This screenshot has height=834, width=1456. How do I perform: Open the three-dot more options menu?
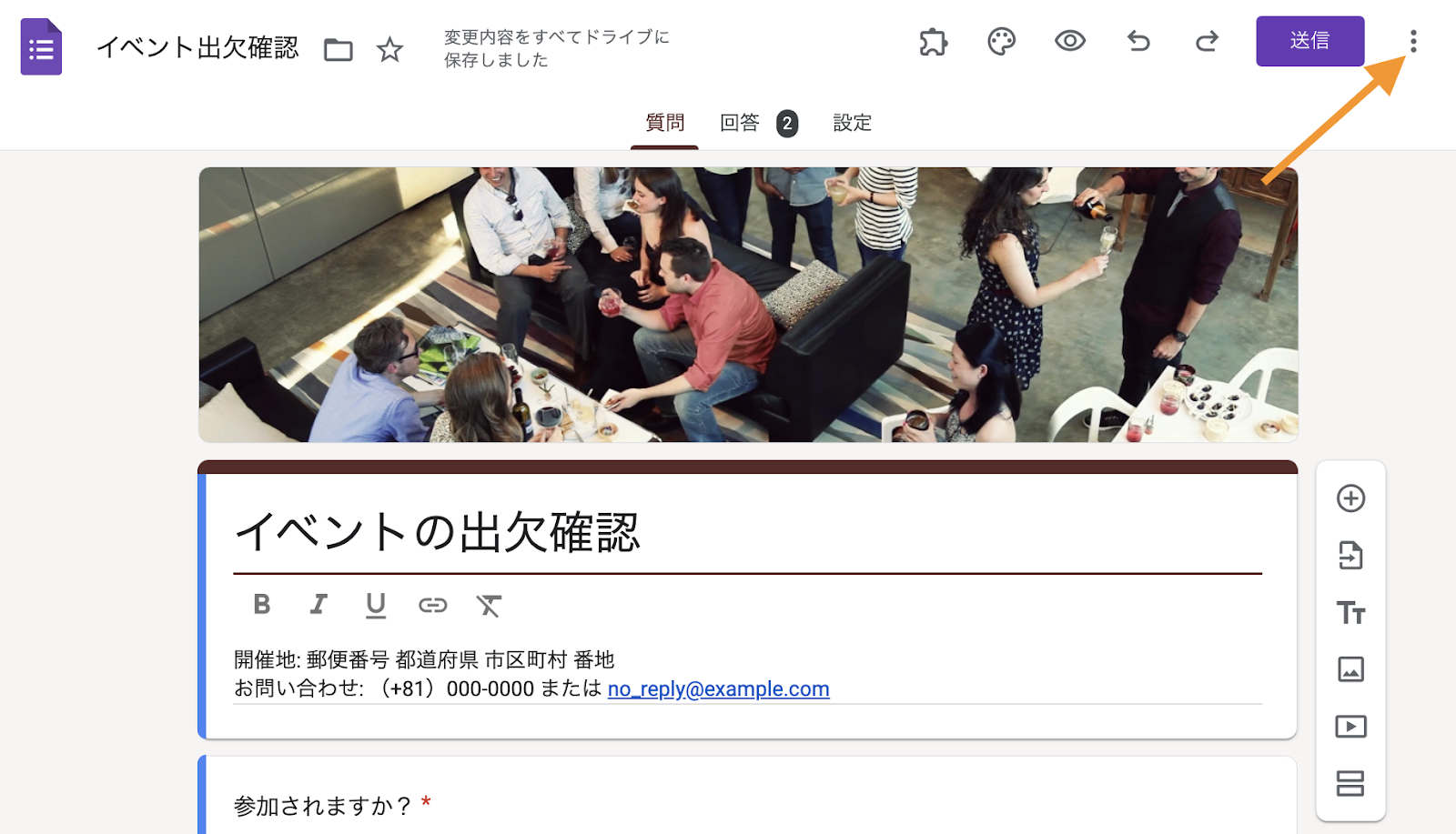coord(1413,41)
